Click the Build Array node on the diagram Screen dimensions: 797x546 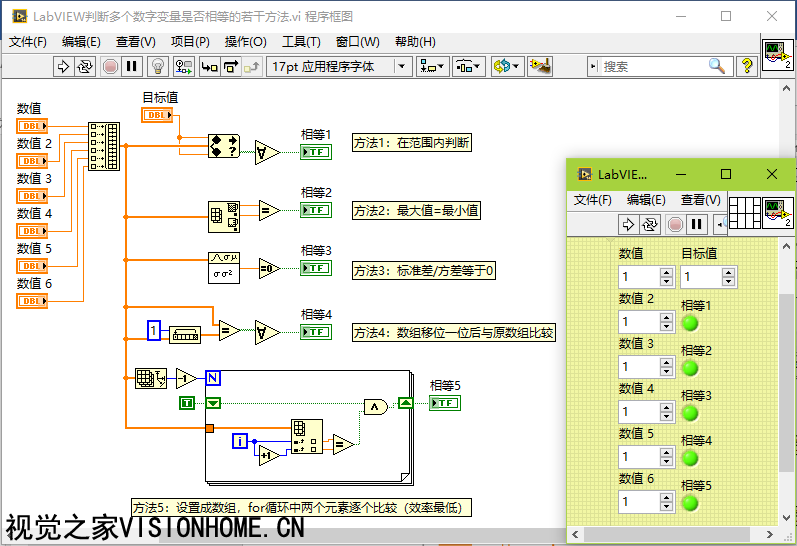(x=104, y=146)
